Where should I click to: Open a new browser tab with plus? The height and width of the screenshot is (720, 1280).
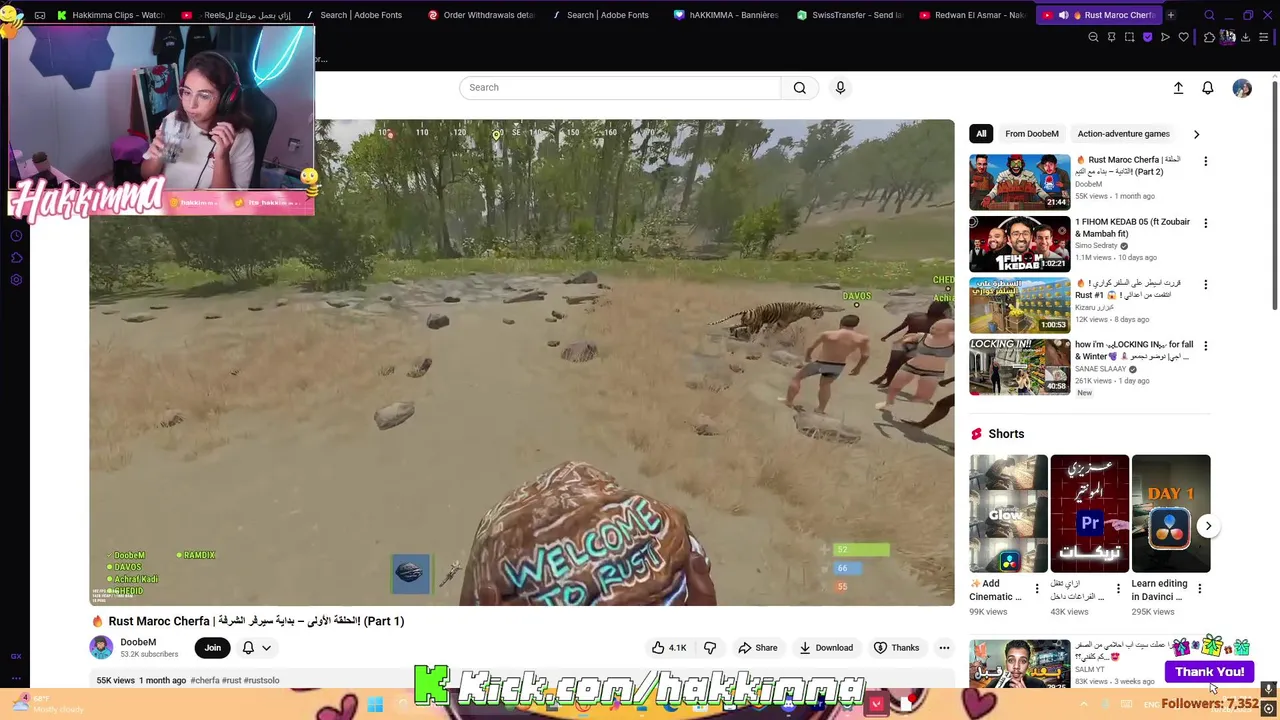[1171, 15]
